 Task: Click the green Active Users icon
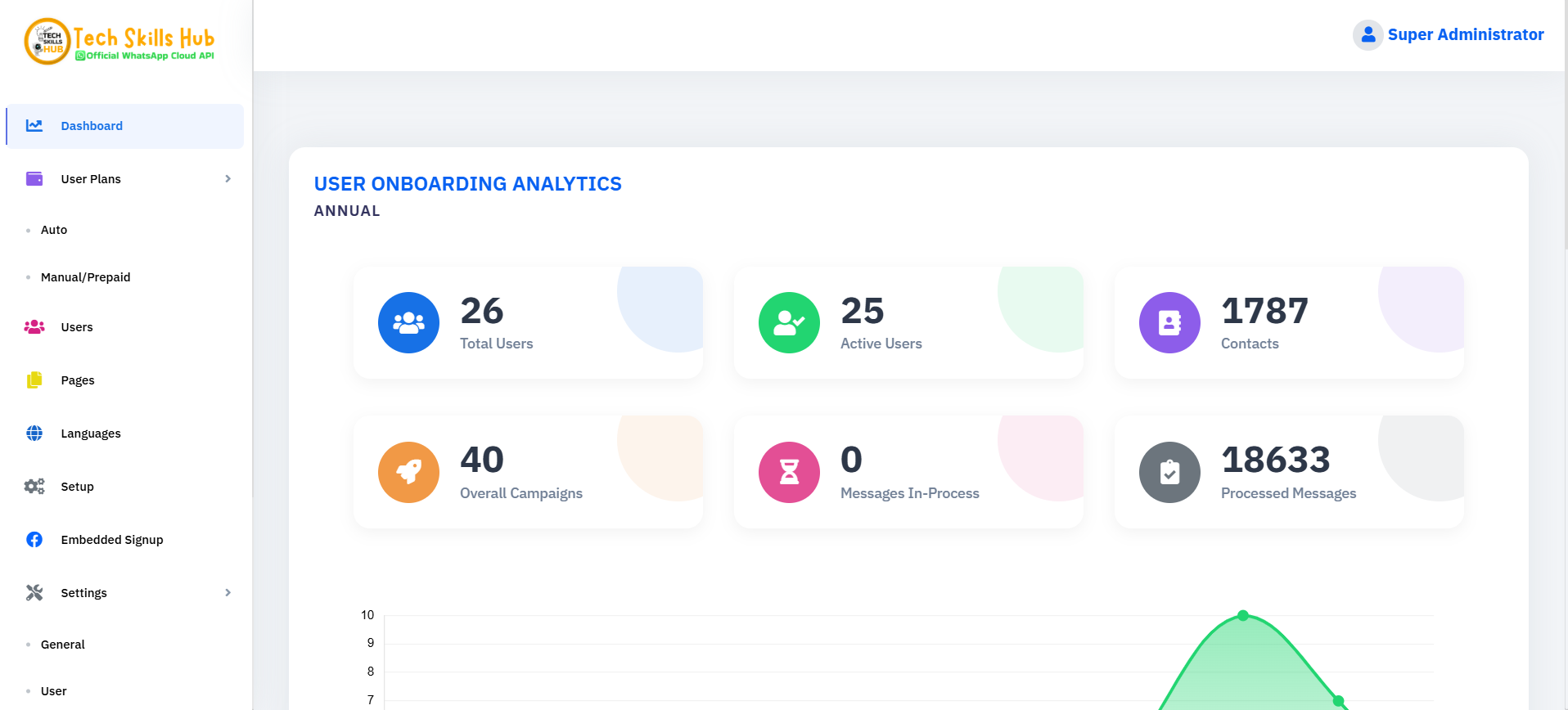789,323
